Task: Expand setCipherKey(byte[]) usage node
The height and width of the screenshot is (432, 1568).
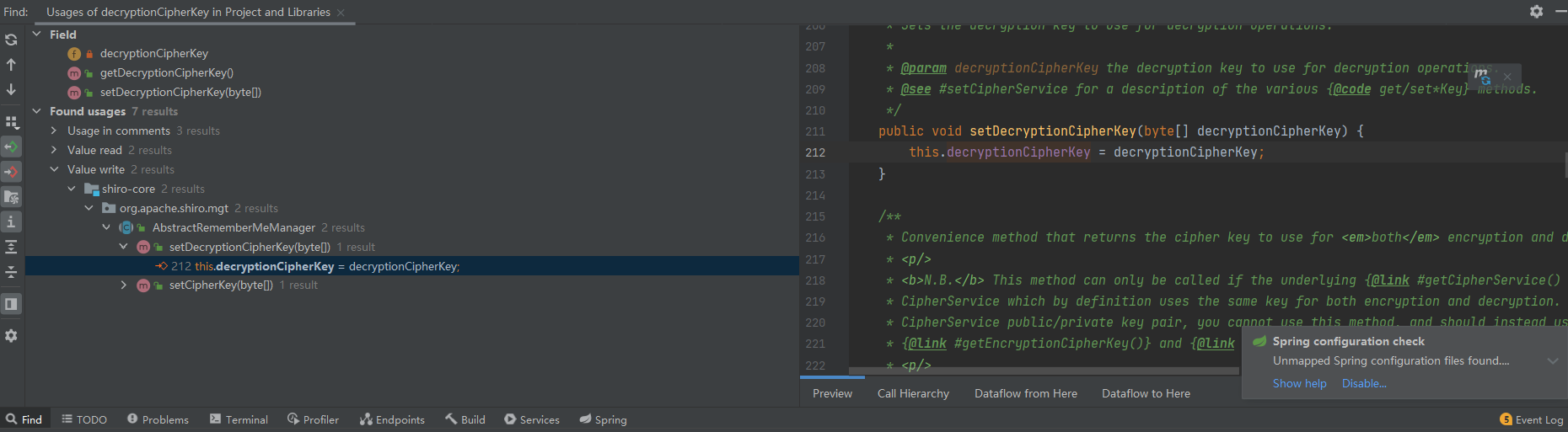Action: (123, 285)
